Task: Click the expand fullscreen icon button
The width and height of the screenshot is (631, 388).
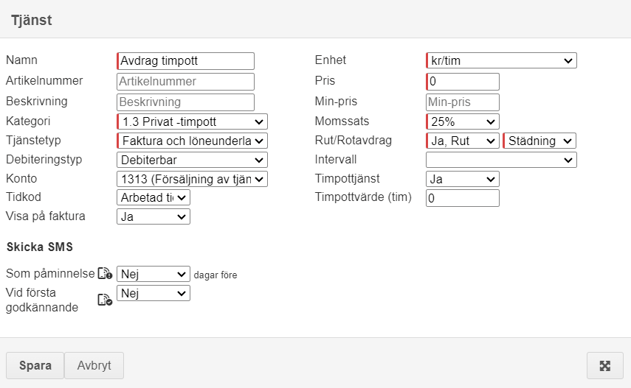Action: [x=605, y=365]
